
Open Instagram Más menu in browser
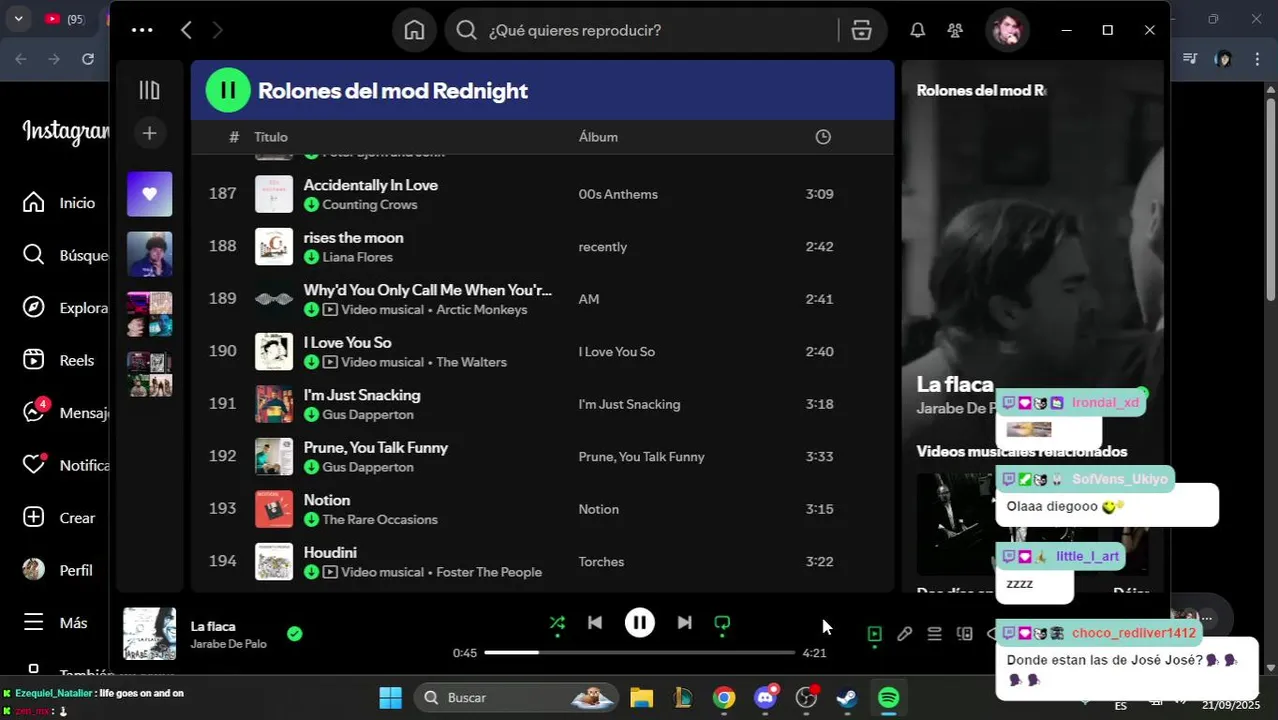56,622
